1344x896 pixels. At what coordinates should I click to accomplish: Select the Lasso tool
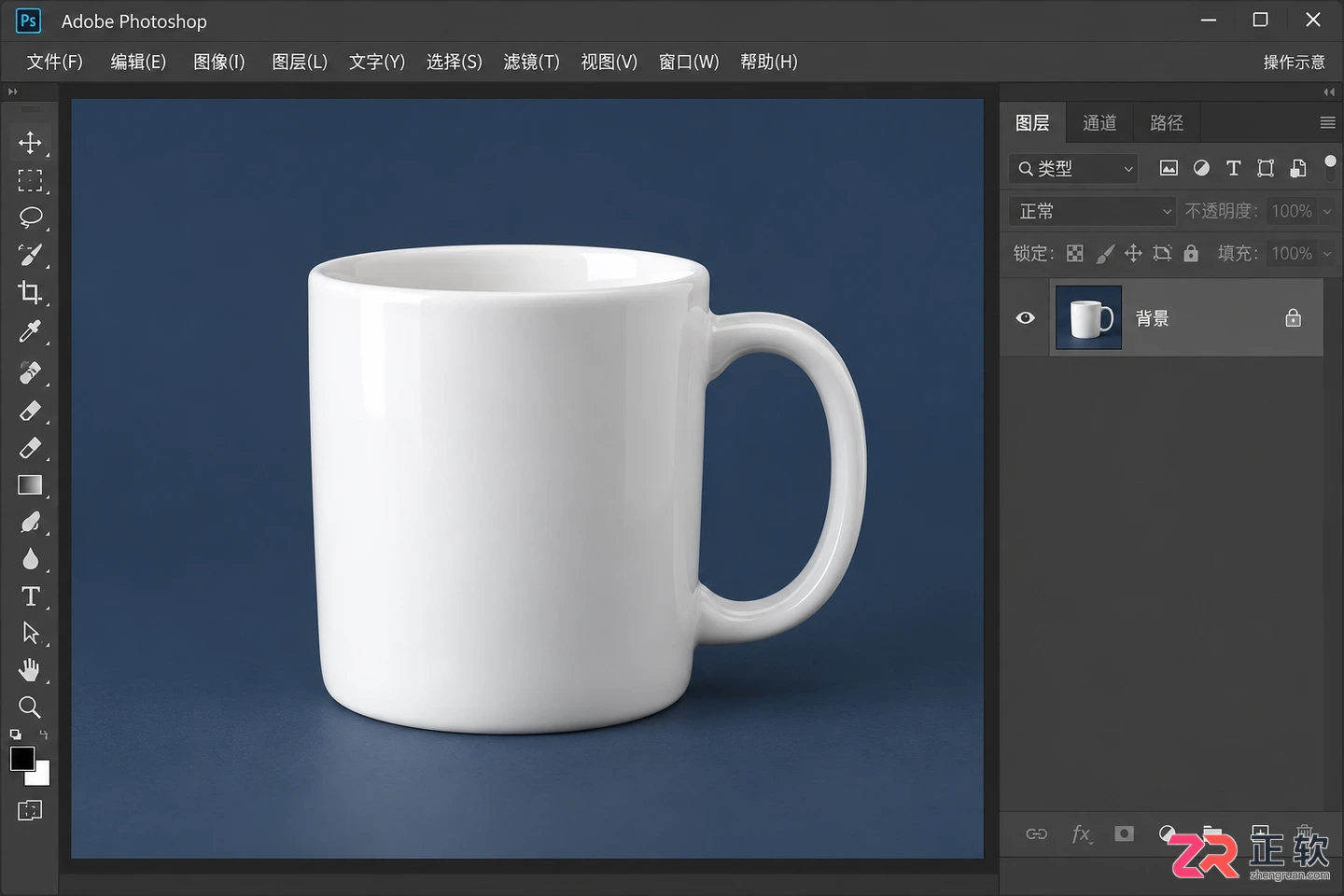pos(30,217)
